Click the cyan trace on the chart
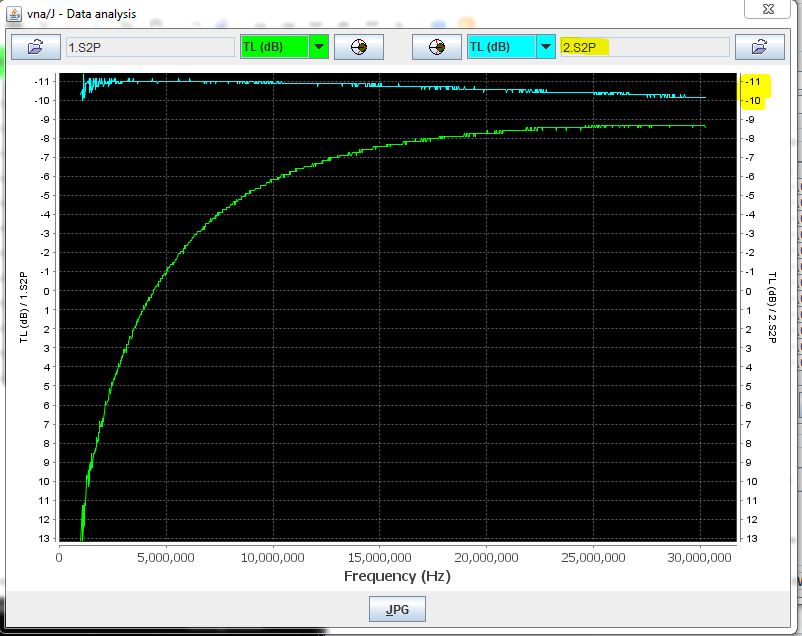Viewport: 802px width, 636px height. pos(400,86)
